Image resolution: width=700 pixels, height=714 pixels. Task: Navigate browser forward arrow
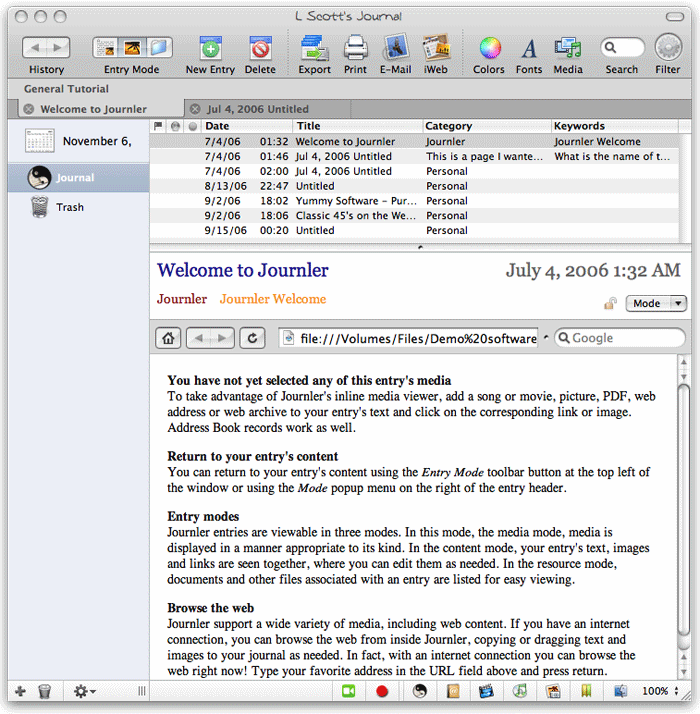coord(222,338)
